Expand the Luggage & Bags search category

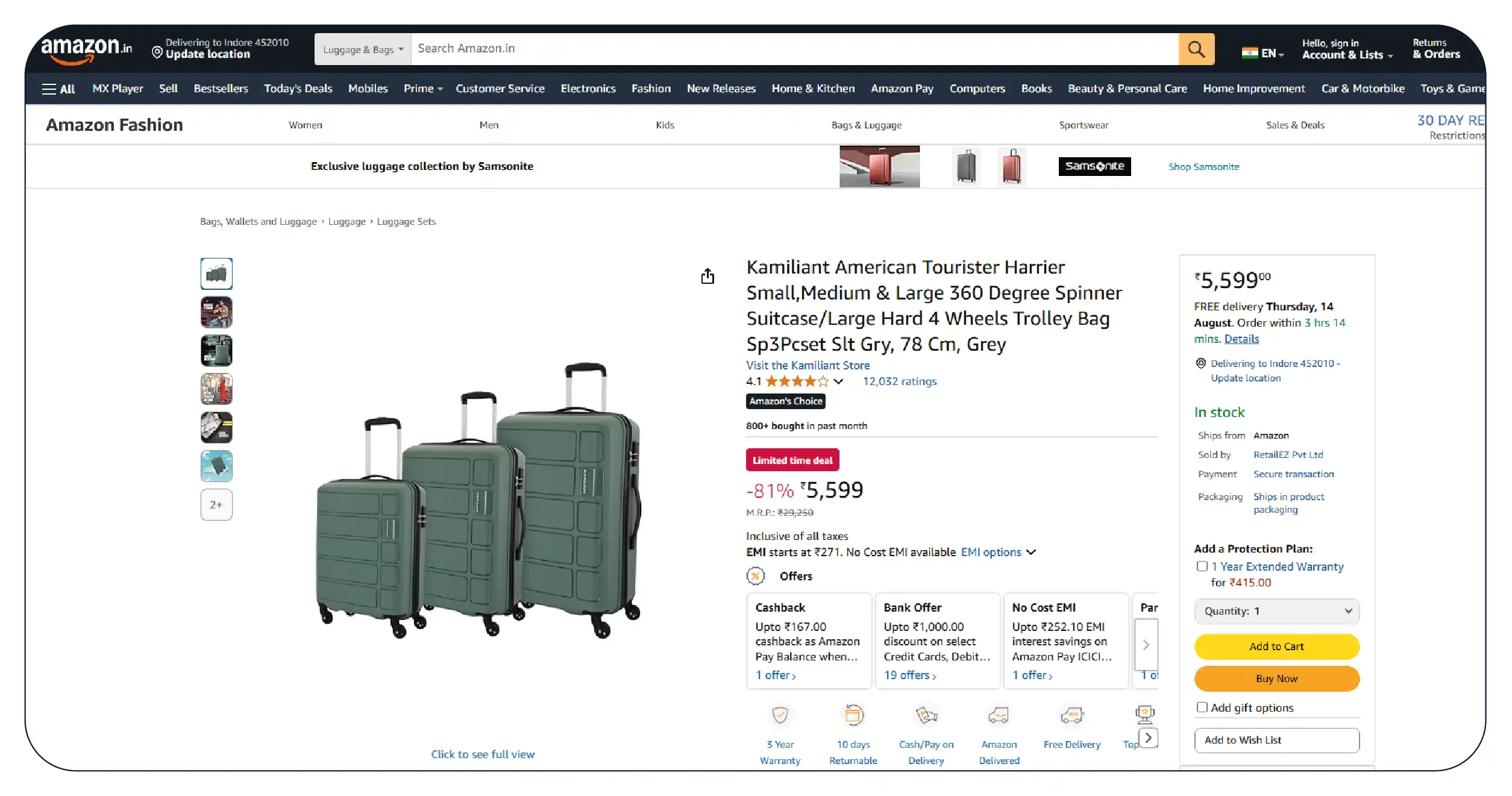(363, 49)
